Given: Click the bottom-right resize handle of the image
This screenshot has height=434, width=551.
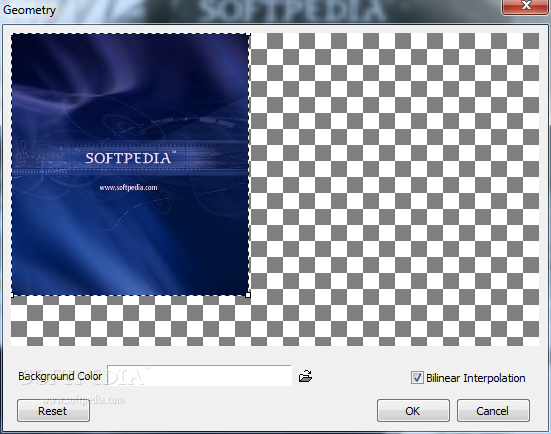Looking at the screenshot, I should pos(248,295).
